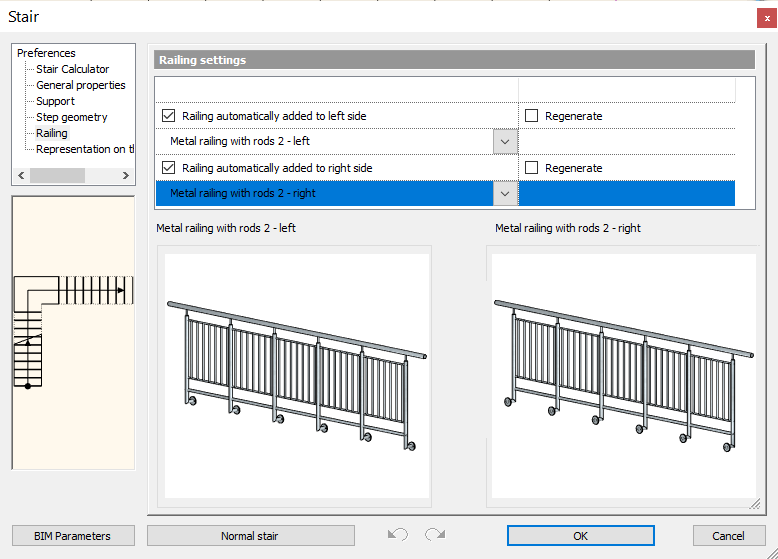Open right railing type dropdown

(505, 193)
